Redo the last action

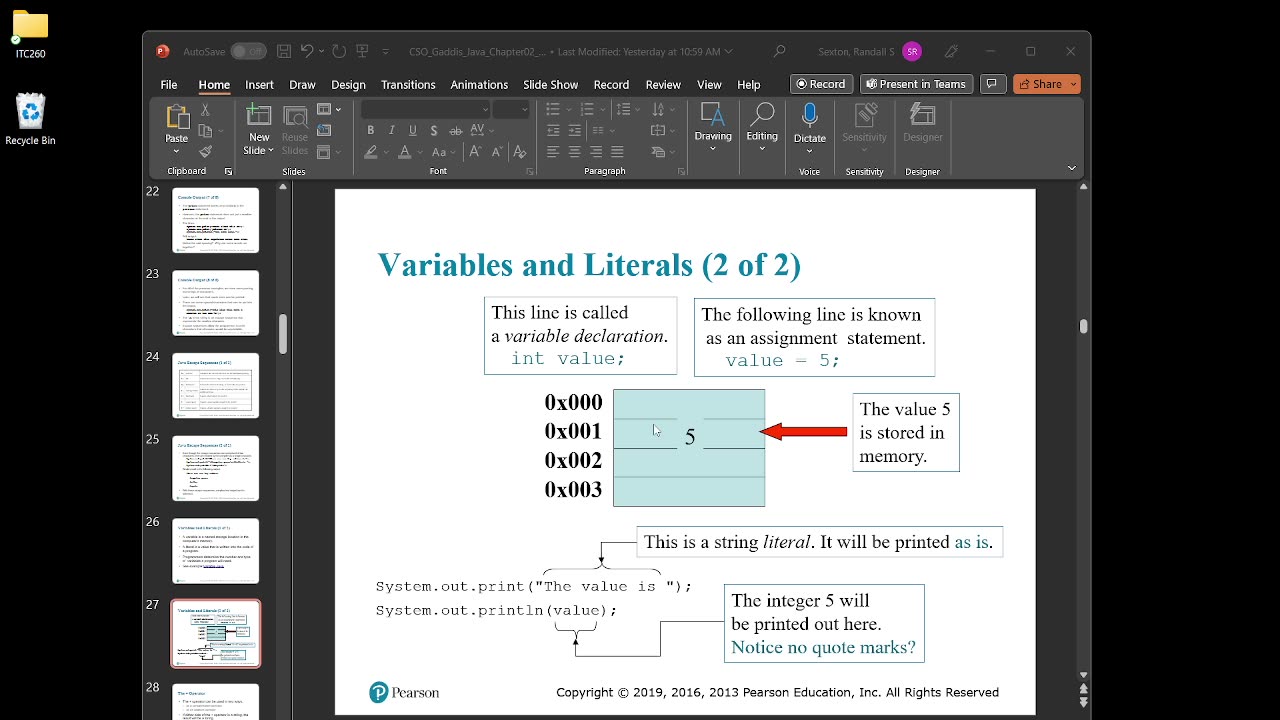(x=339, y=51)
